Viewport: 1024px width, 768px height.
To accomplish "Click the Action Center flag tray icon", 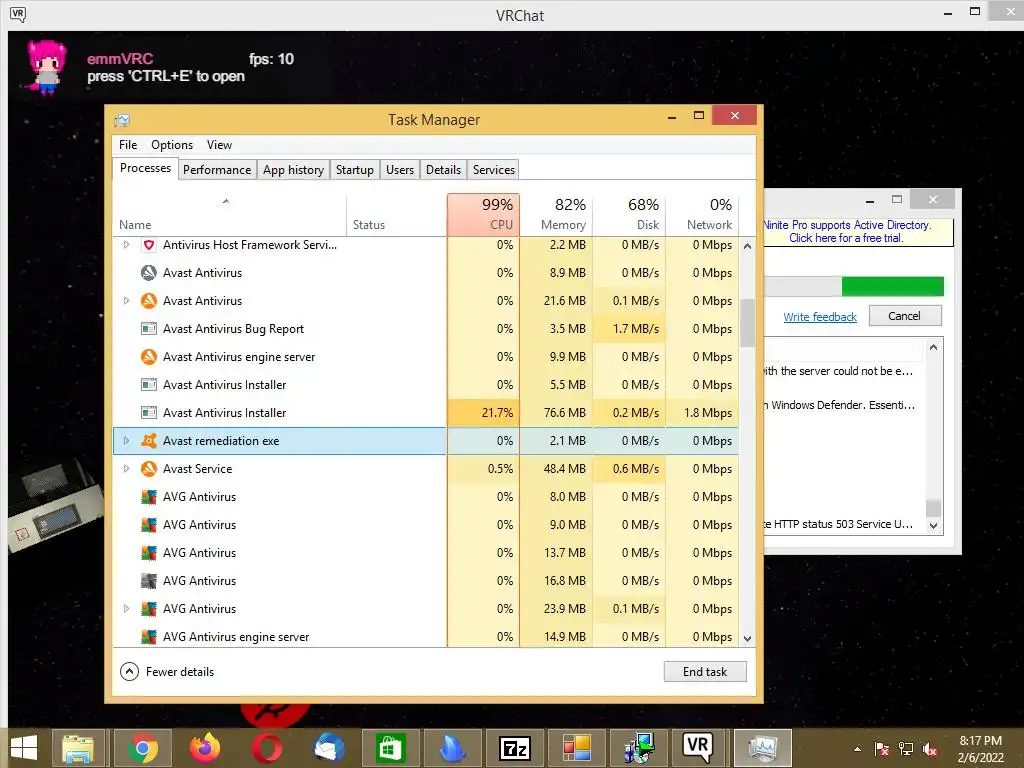I will coord(882,749).
